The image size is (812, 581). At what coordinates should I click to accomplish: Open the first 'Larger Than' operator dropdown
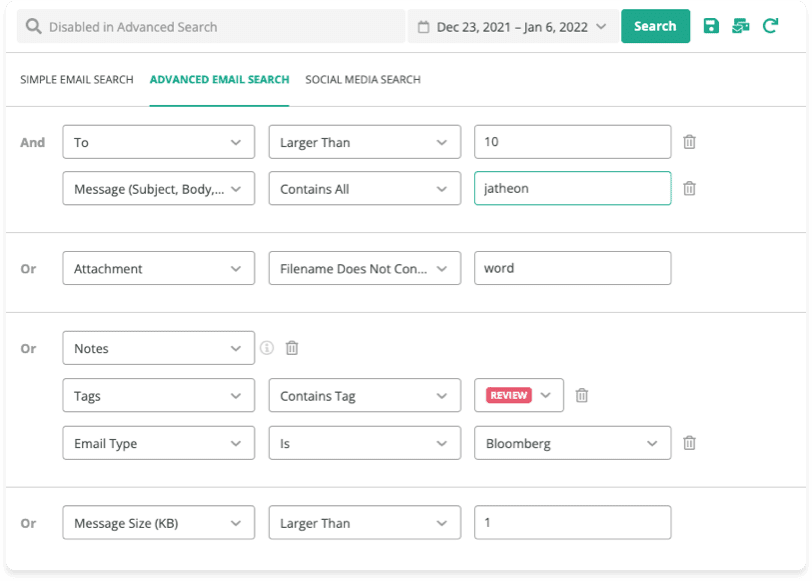coord(365,142)
